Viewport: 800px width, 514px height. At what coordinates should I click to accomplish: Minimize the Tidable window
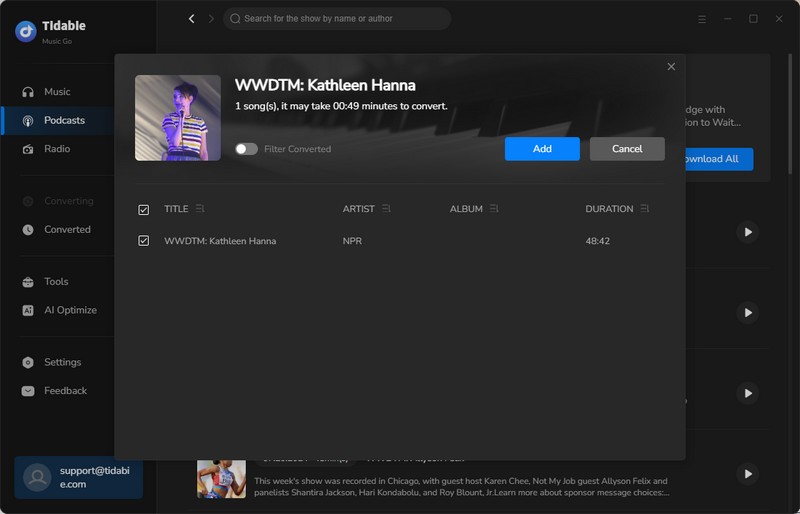[728, 19]
